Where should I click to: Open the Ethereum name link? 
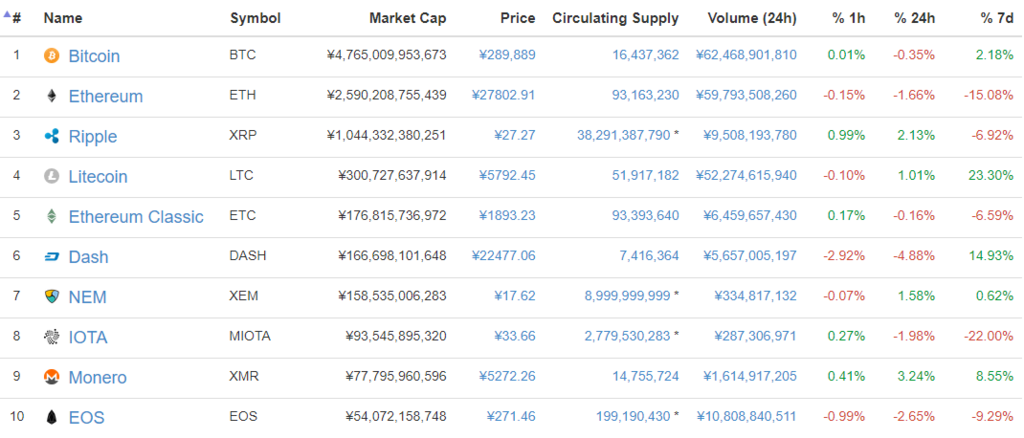[106, 97]
